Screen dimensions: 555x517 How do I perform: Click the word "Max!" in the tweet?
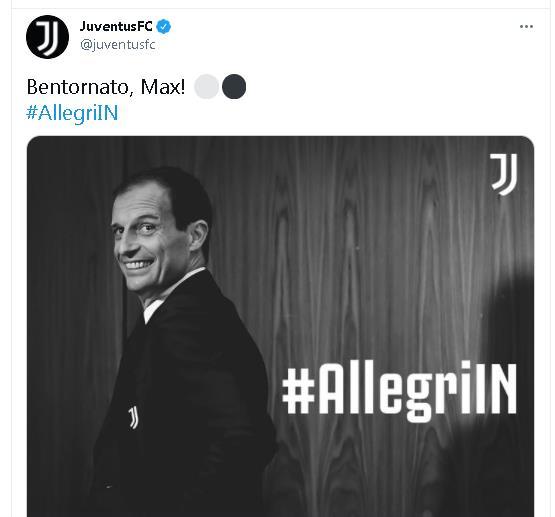coord(163,87)
